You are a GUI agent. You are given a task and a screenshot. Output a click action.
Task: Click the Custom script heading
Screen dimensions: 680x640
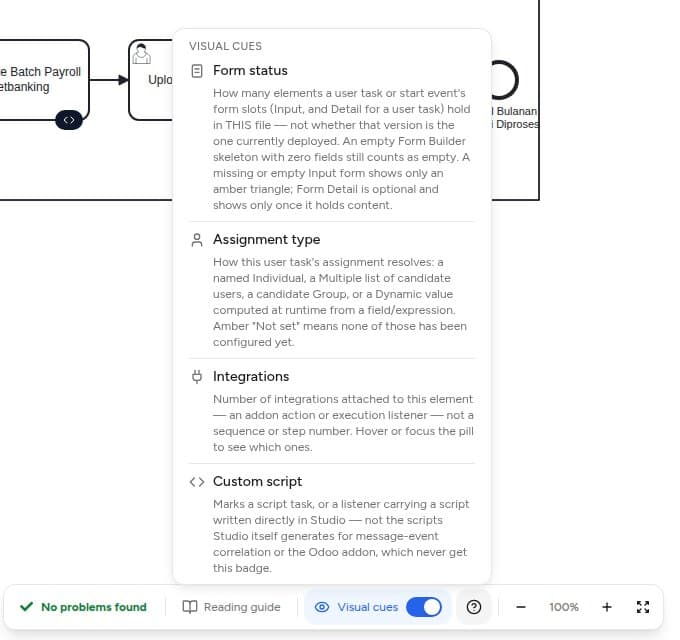pos(257,482)
